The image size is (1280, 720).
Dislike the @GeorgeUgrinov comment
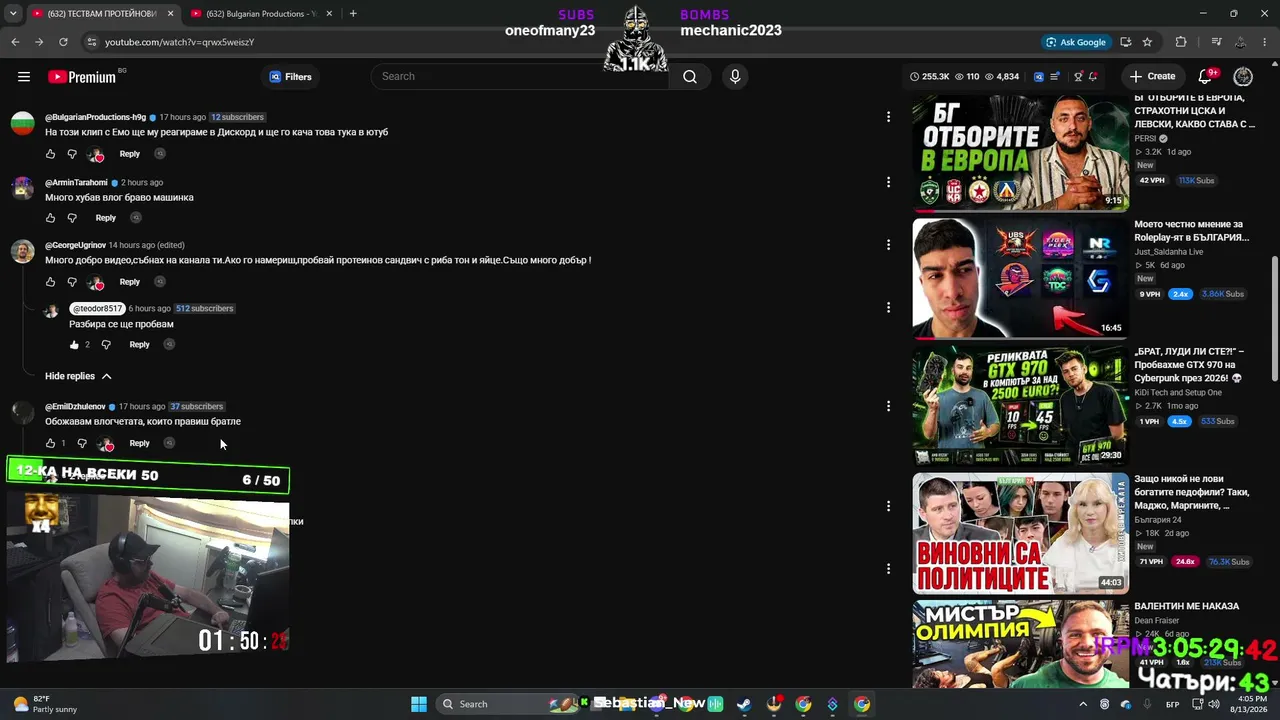tap(72, 282)
